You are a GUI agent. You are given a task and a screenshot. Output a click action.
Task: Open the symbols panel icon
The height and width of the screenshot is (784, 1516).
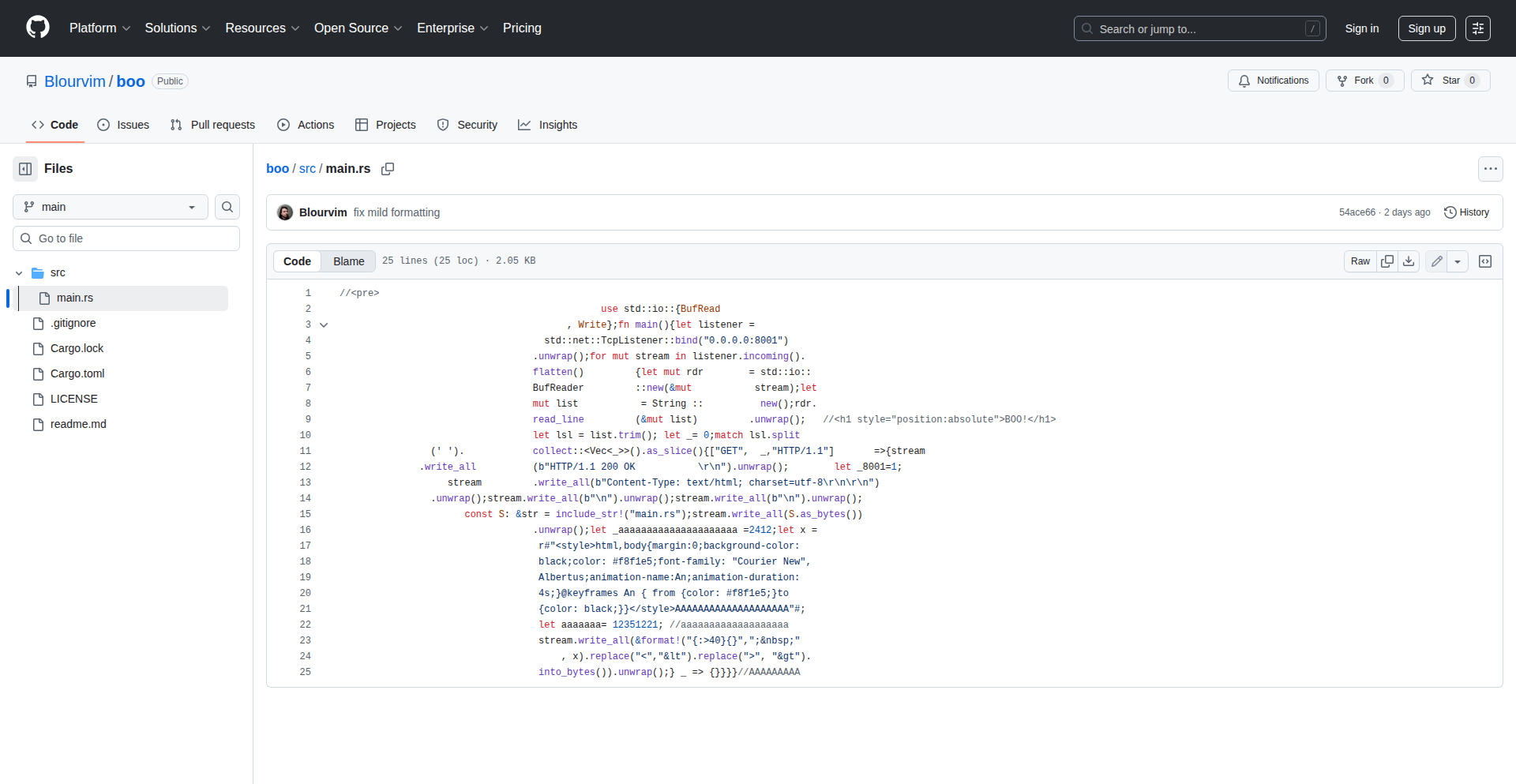point(1485,261)
